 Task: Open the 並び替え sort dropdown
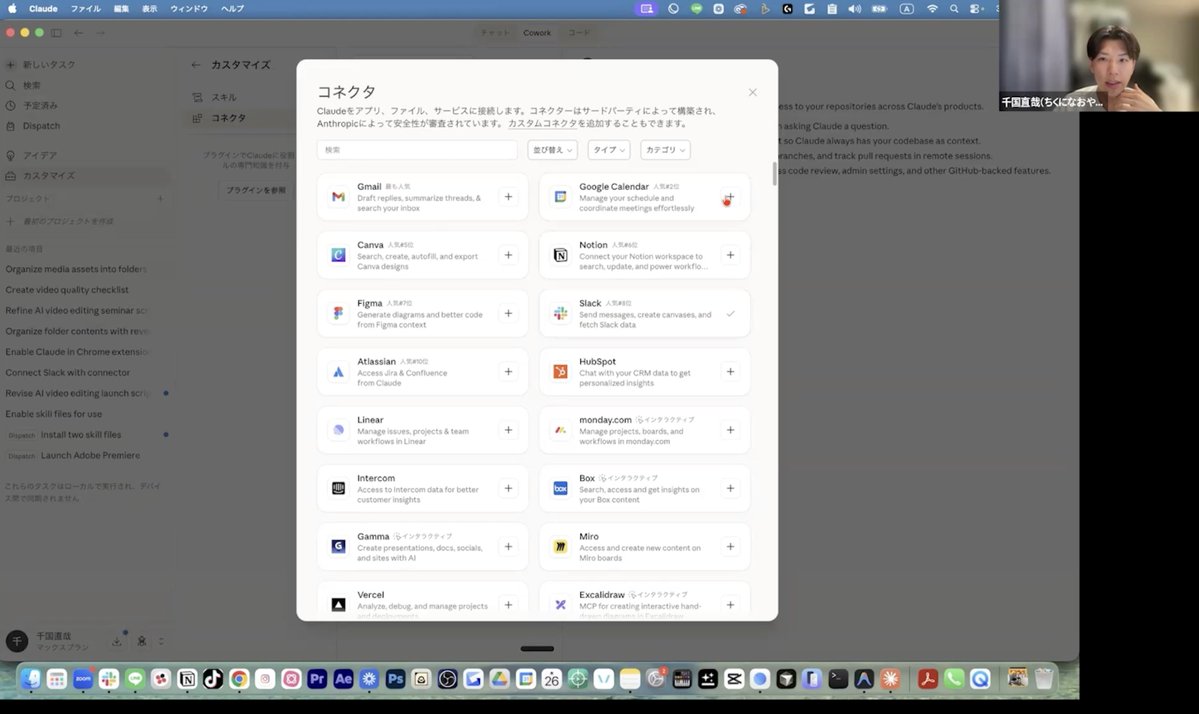(552, 150)
